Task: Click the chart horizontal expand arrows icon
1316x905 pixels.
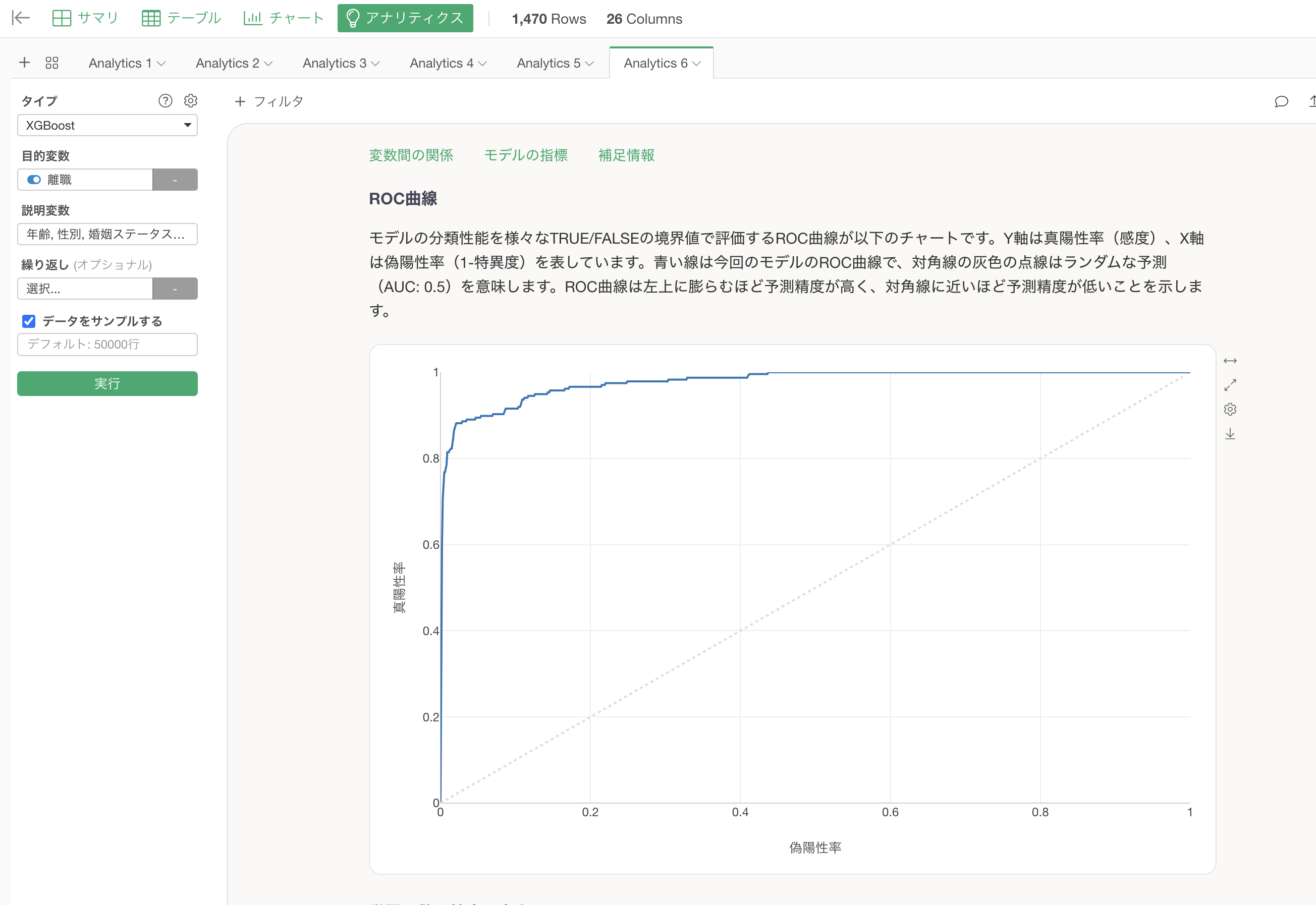Action: coord(1230,361)
